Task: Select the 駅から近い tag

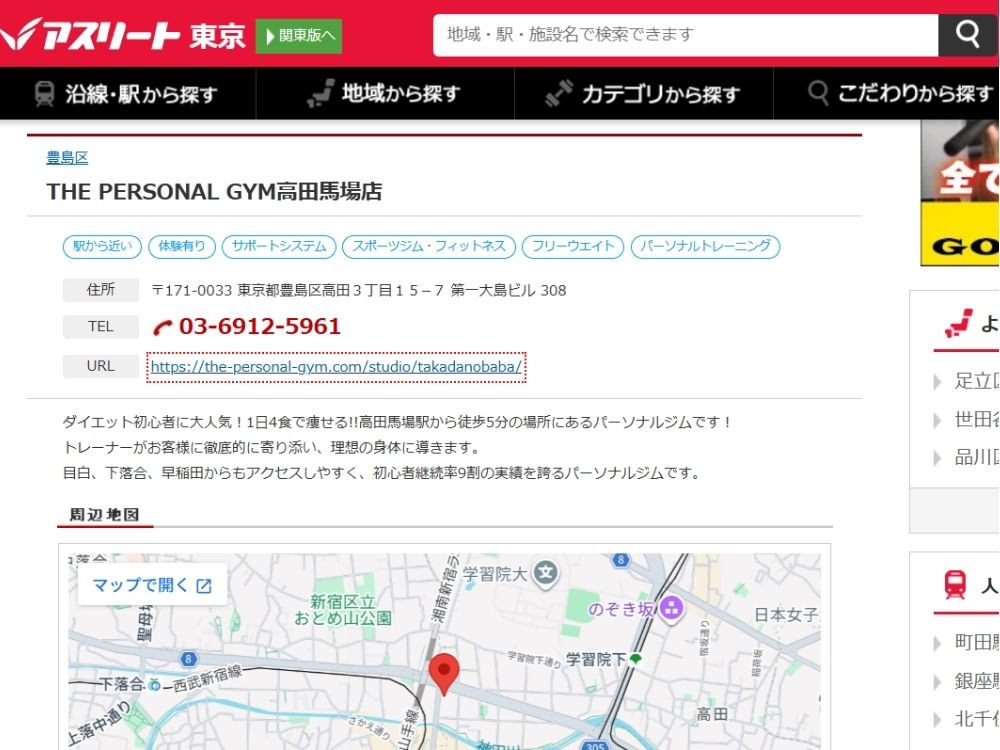Action: coord(102,246)
